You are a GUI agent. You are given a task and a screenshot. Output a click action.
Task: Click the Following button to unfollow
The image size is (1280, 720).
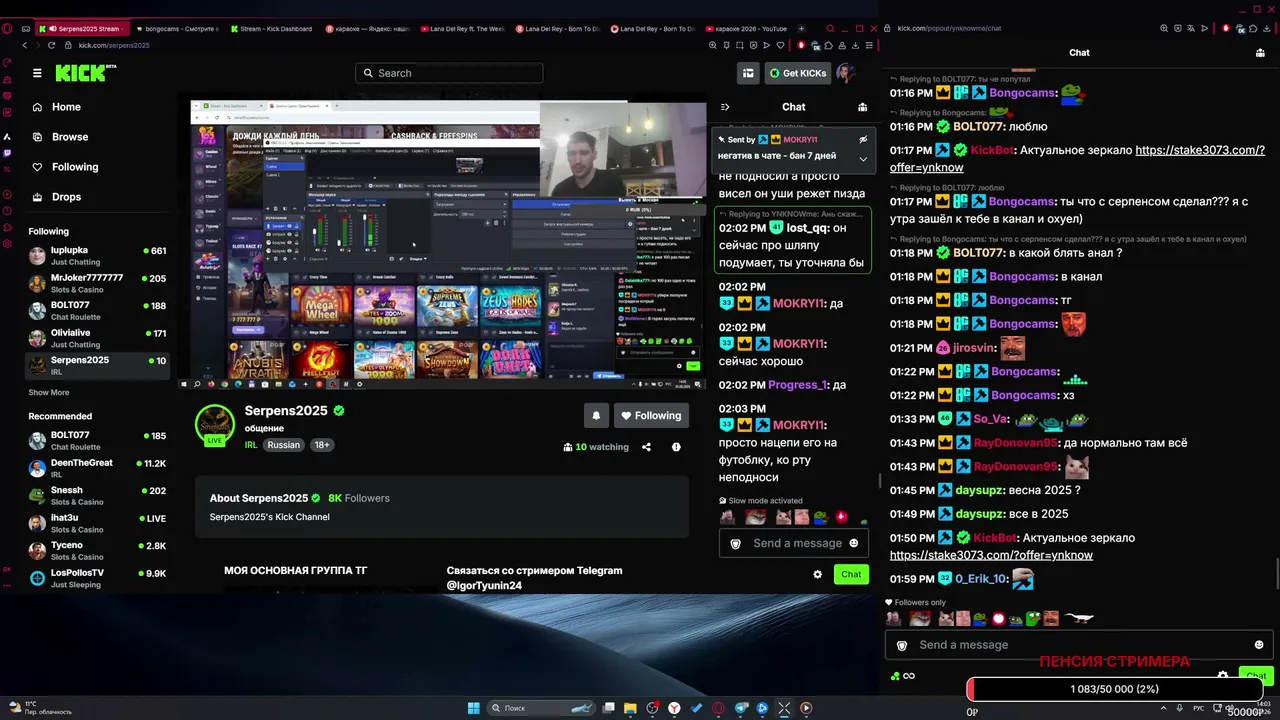click(x=650, y=416)
